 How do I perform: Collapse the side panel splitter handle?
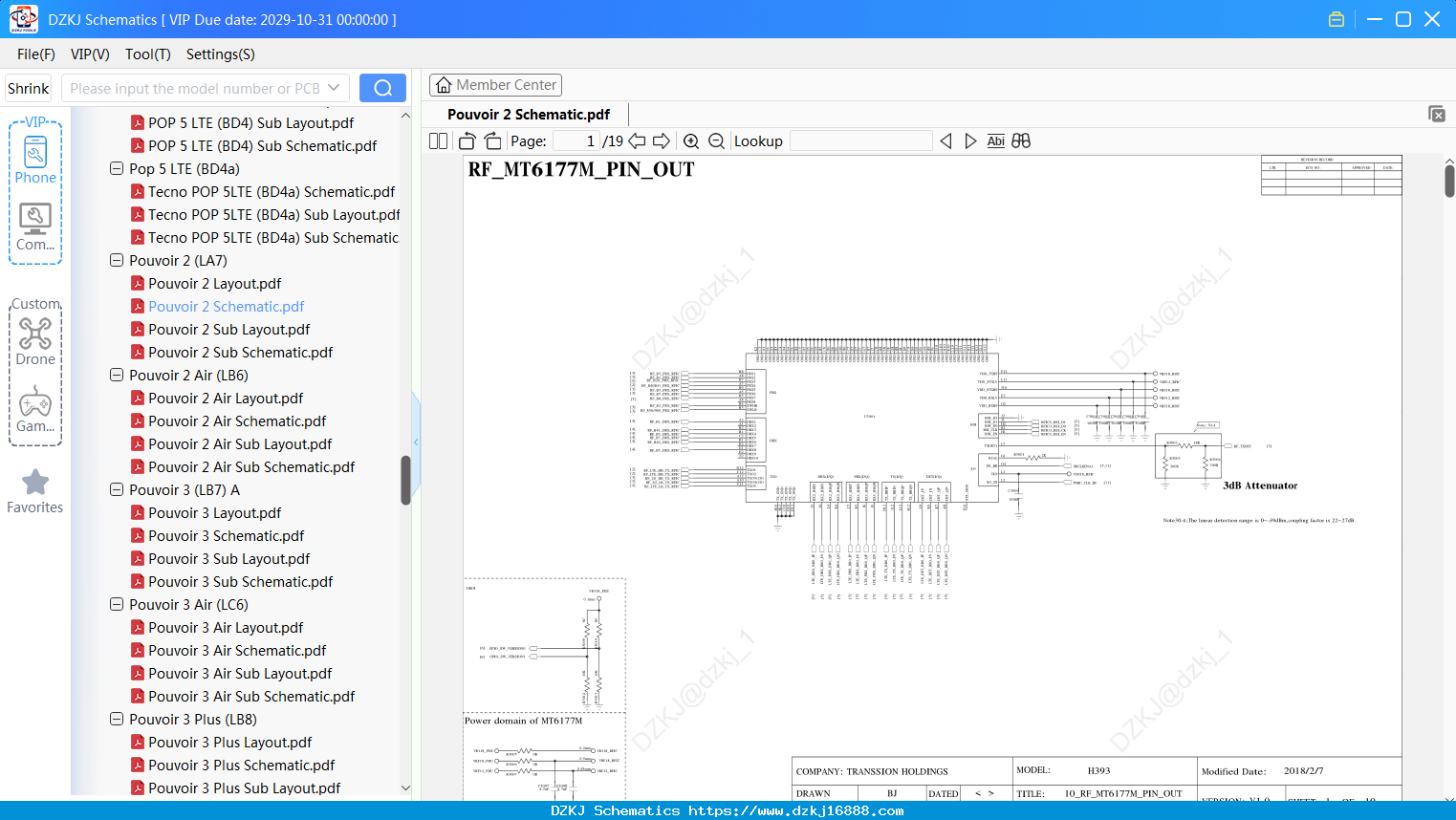coord(416,442)
